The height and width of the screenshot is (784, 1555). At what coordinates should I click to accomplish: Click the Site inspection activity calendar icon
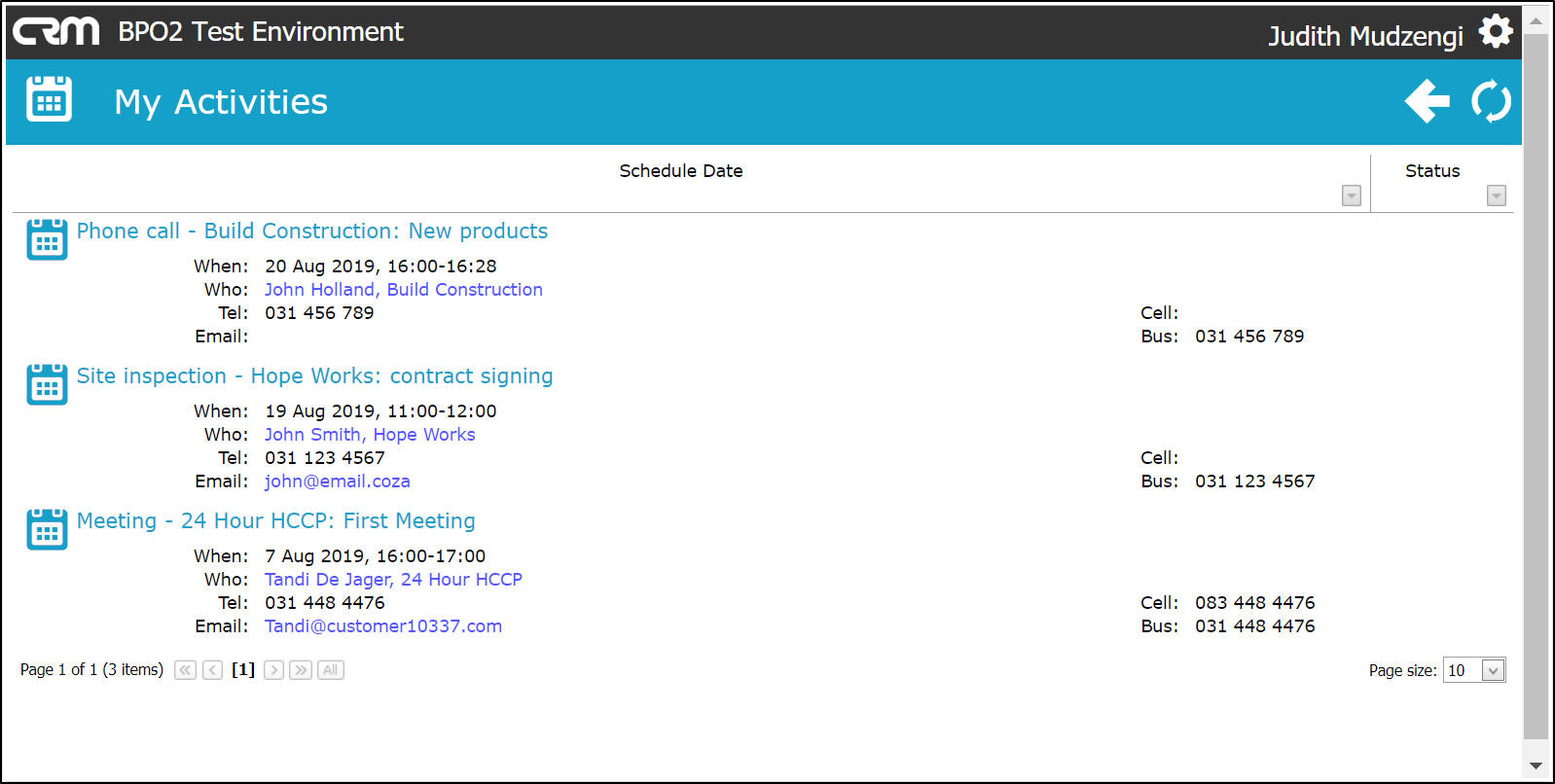click(47, 384)
